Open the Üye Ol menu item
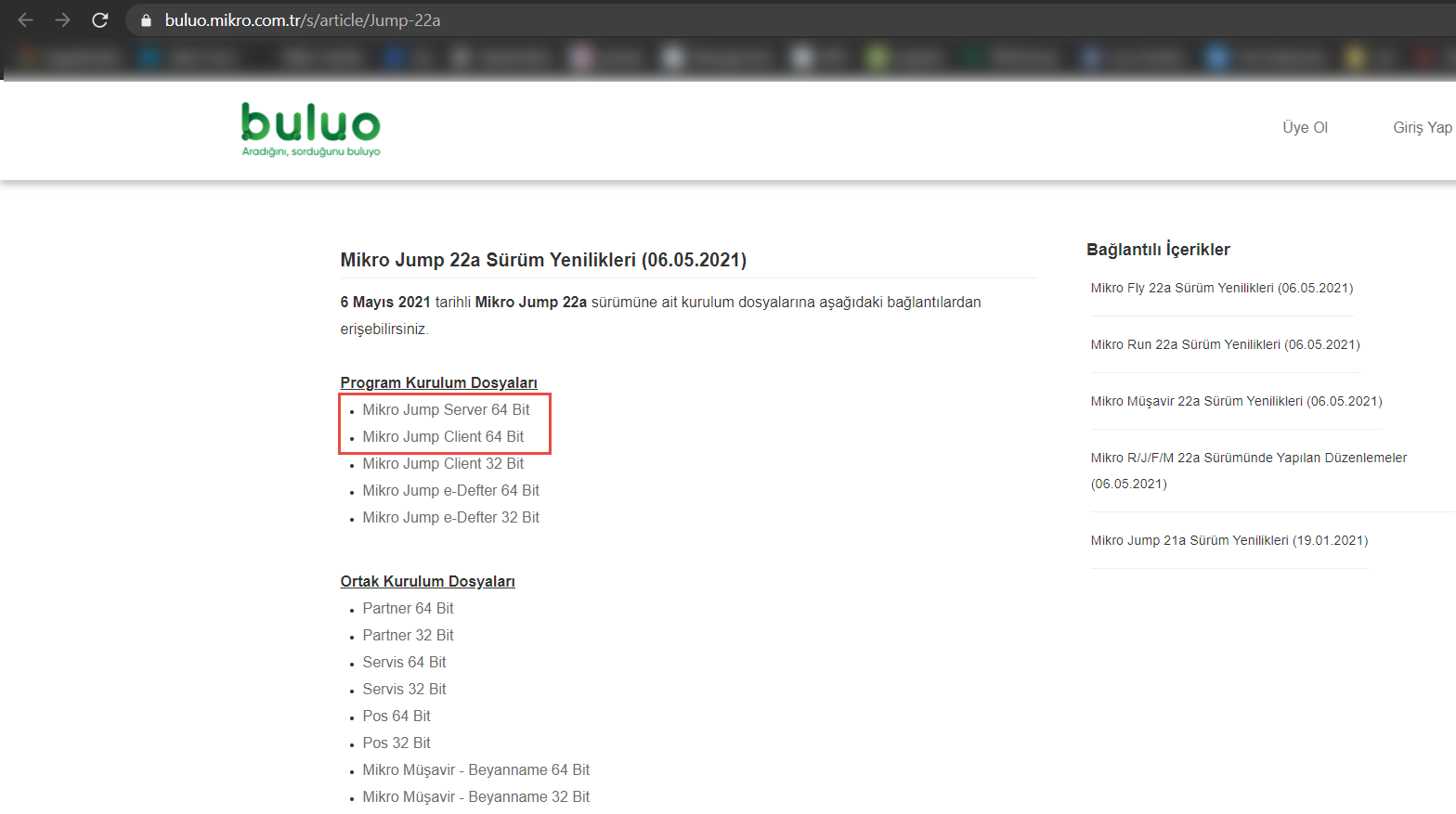Viewport: 1456px width, 814px height. tap(1305, 127)
